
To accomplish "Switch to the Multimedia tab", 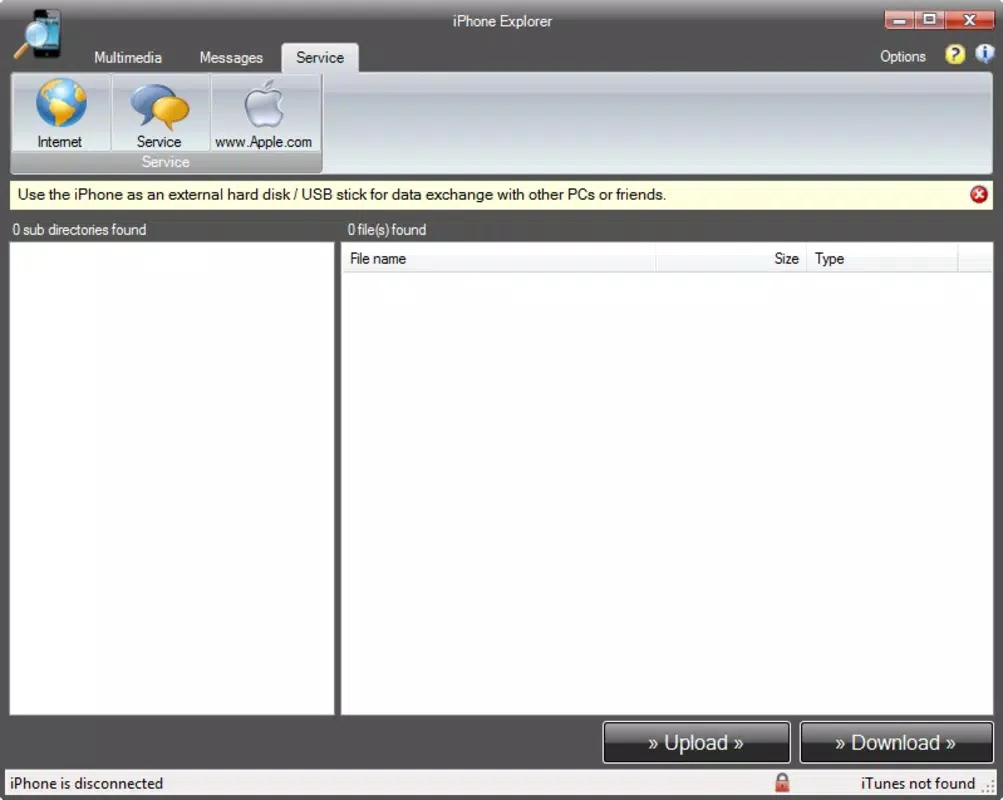I will point(128,58).
